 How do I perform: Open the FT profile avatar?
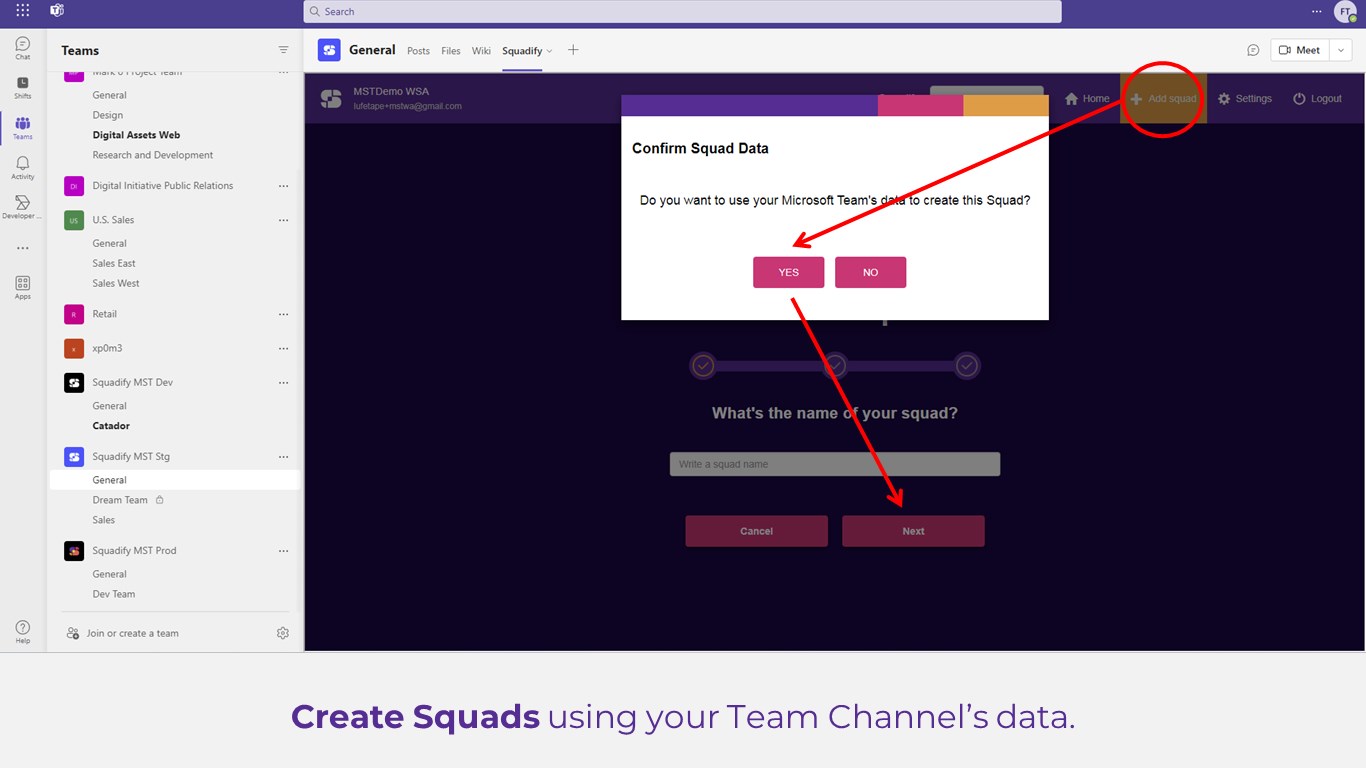pos(1346,11)
